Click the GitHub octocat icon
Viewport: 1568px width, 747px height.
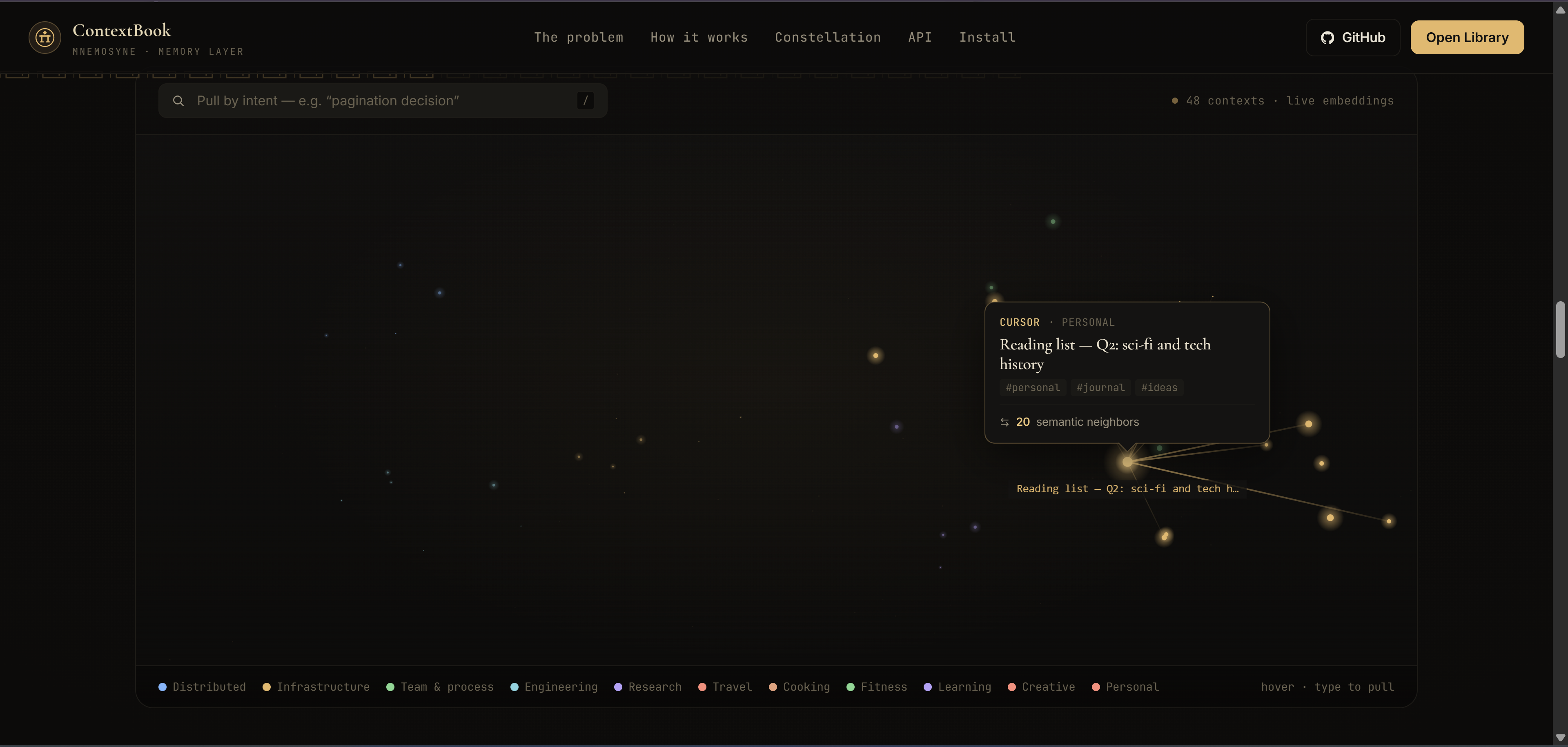tap(1327, 38)
